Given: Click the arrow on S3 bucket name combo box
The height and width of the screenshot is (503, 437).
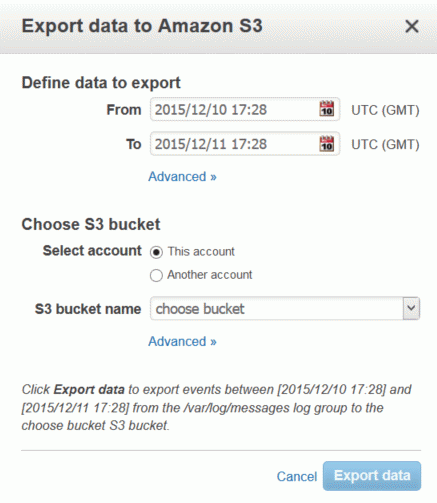Looking at the screenshot, I should 411,308.
